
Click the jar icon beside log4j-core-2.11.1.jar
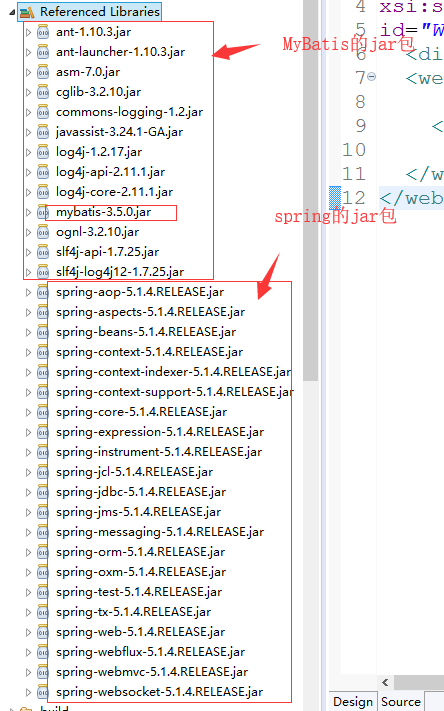point(43,192)
